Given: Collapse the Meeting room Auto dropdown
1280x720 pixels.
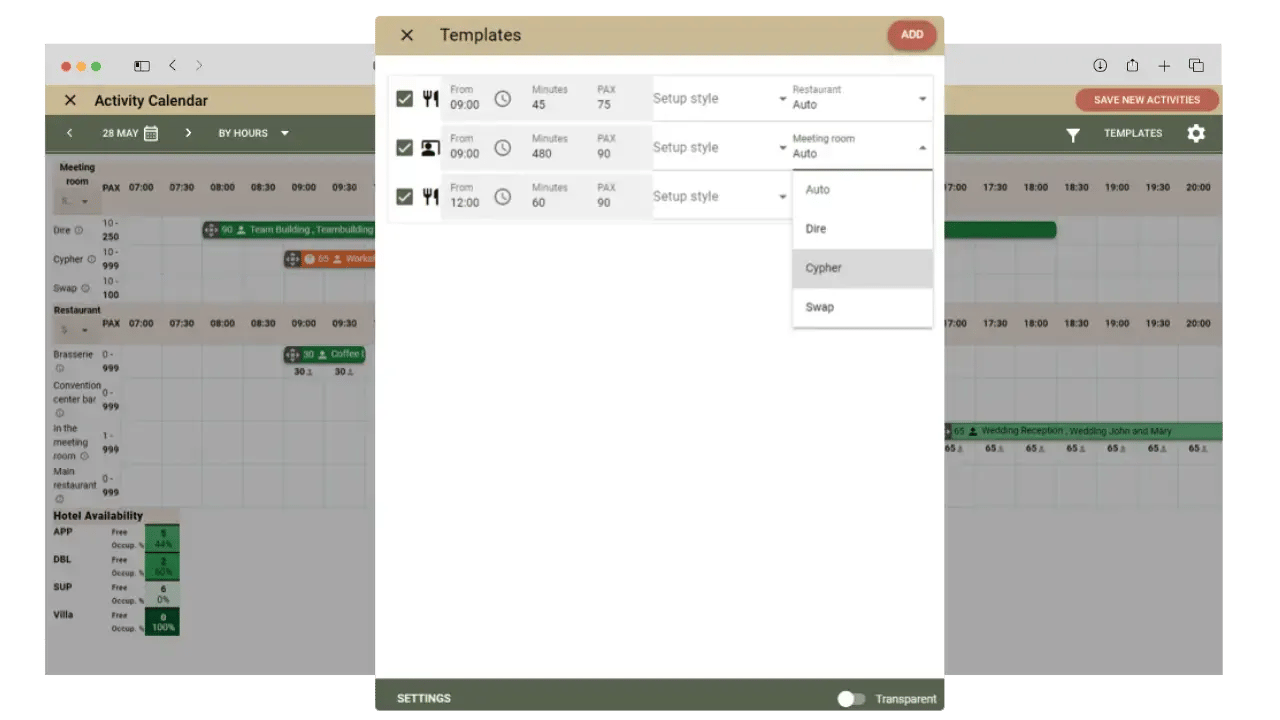Looking at the screenshot, I should [x=860, y=147].
